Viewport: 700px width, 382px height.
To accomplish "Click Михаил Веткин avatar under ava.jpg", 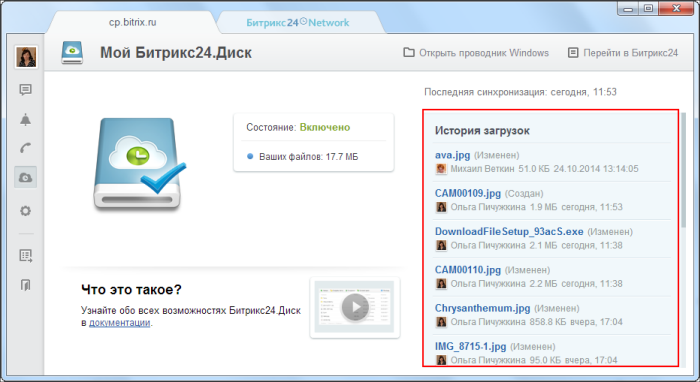I will (441, 169).
